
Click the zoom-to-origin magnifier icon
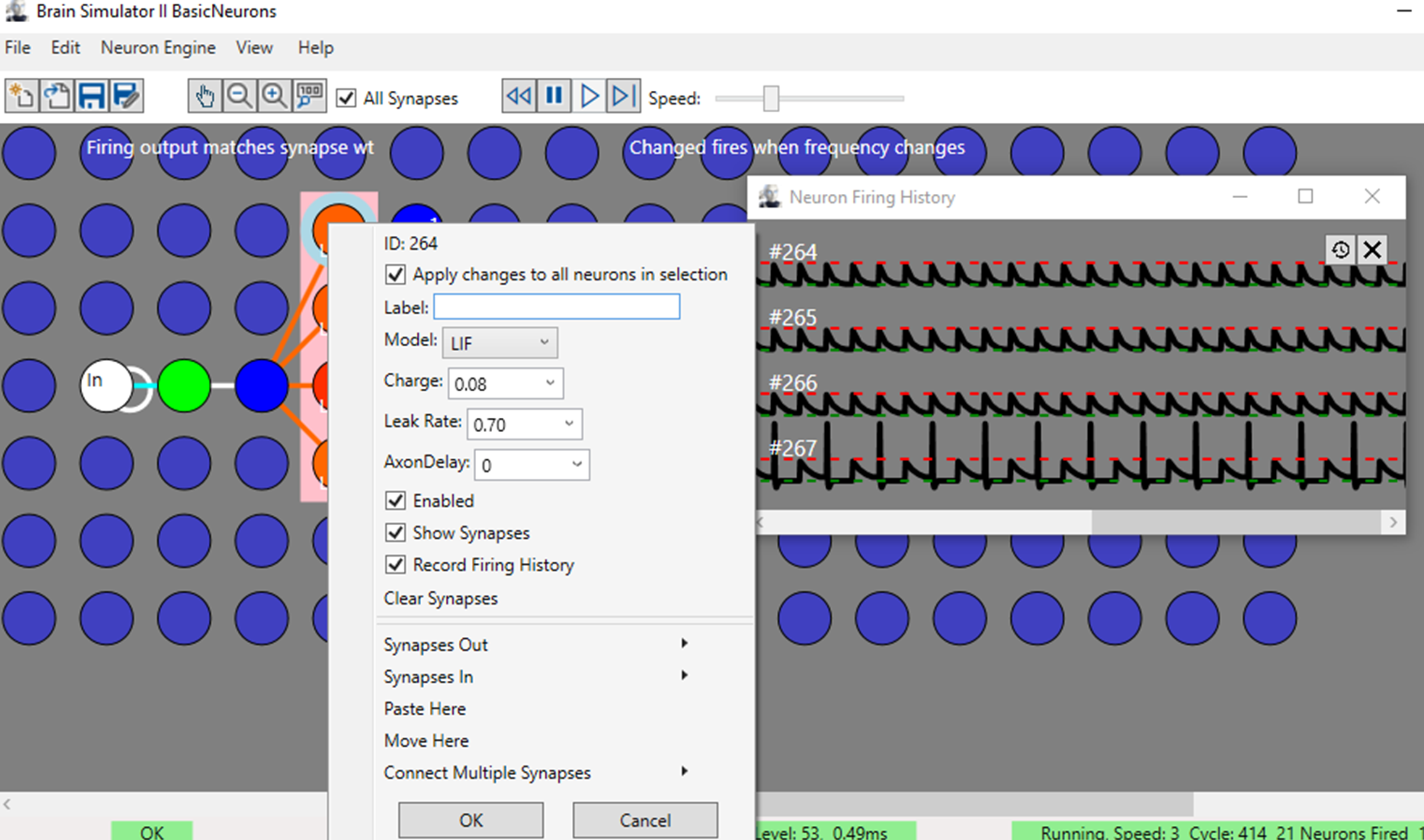point(309,96)
